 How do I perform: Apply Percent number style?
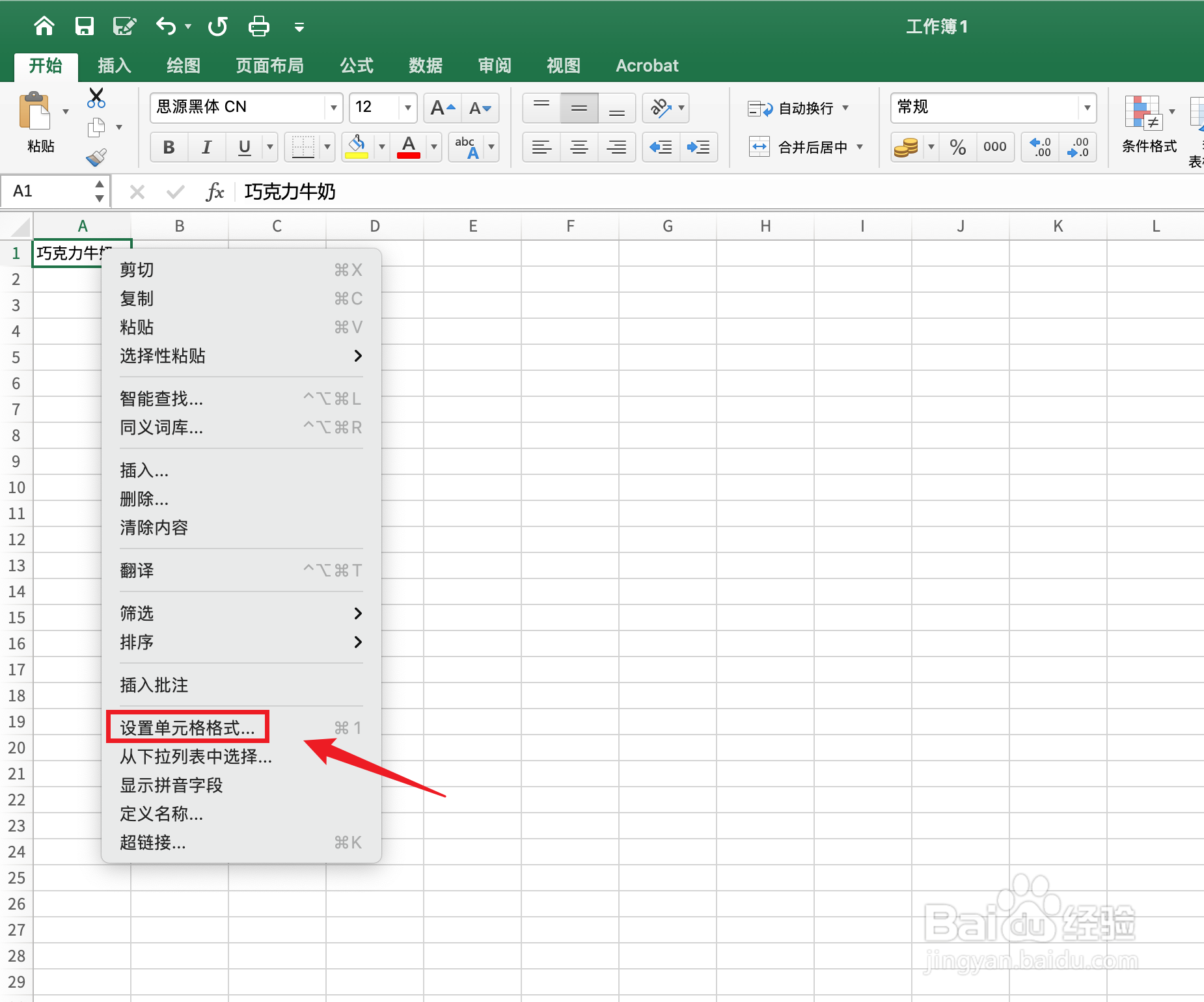point(957,146)
